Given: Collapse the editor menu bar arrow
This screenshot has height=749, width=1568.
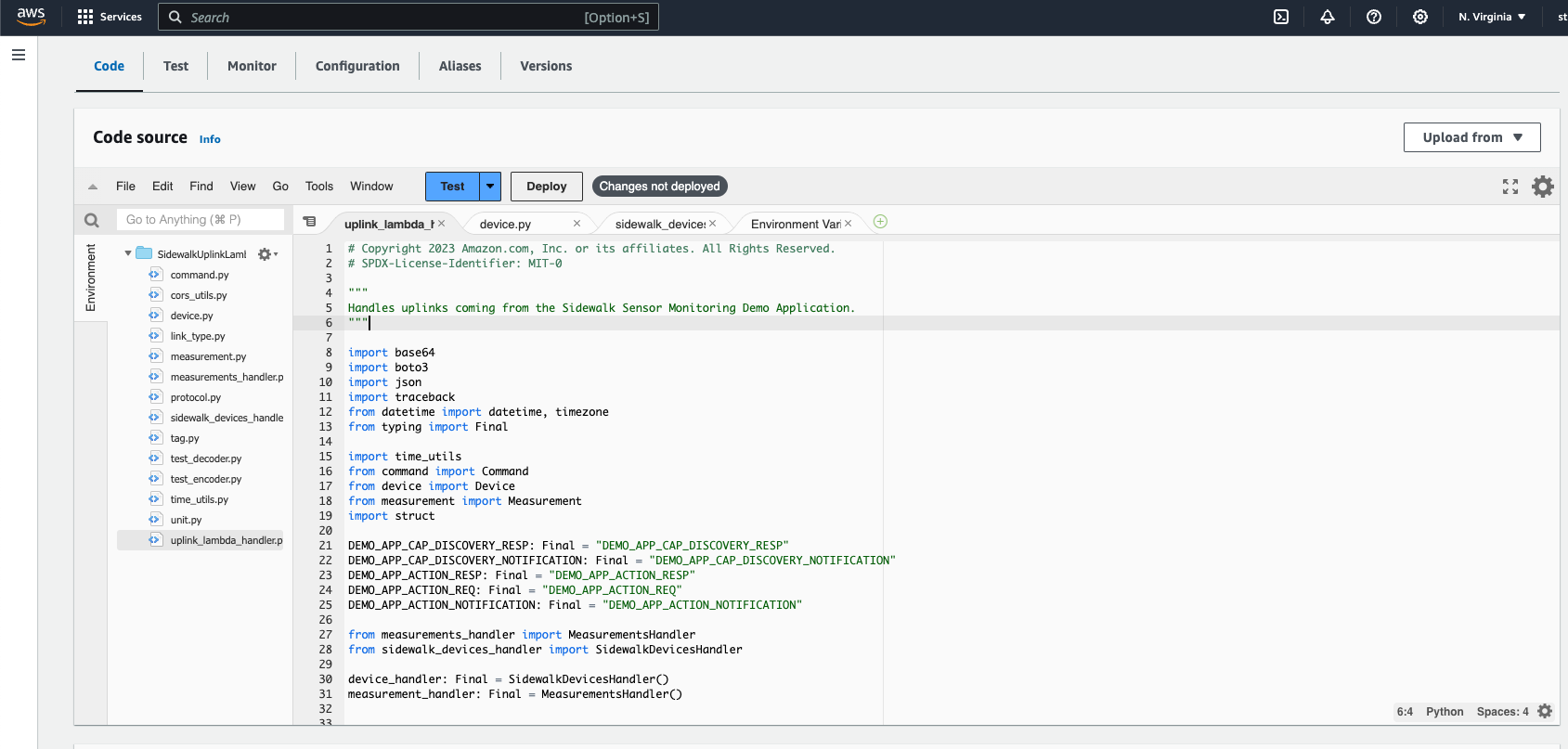Looking at the screenshot, I should 93,187.
